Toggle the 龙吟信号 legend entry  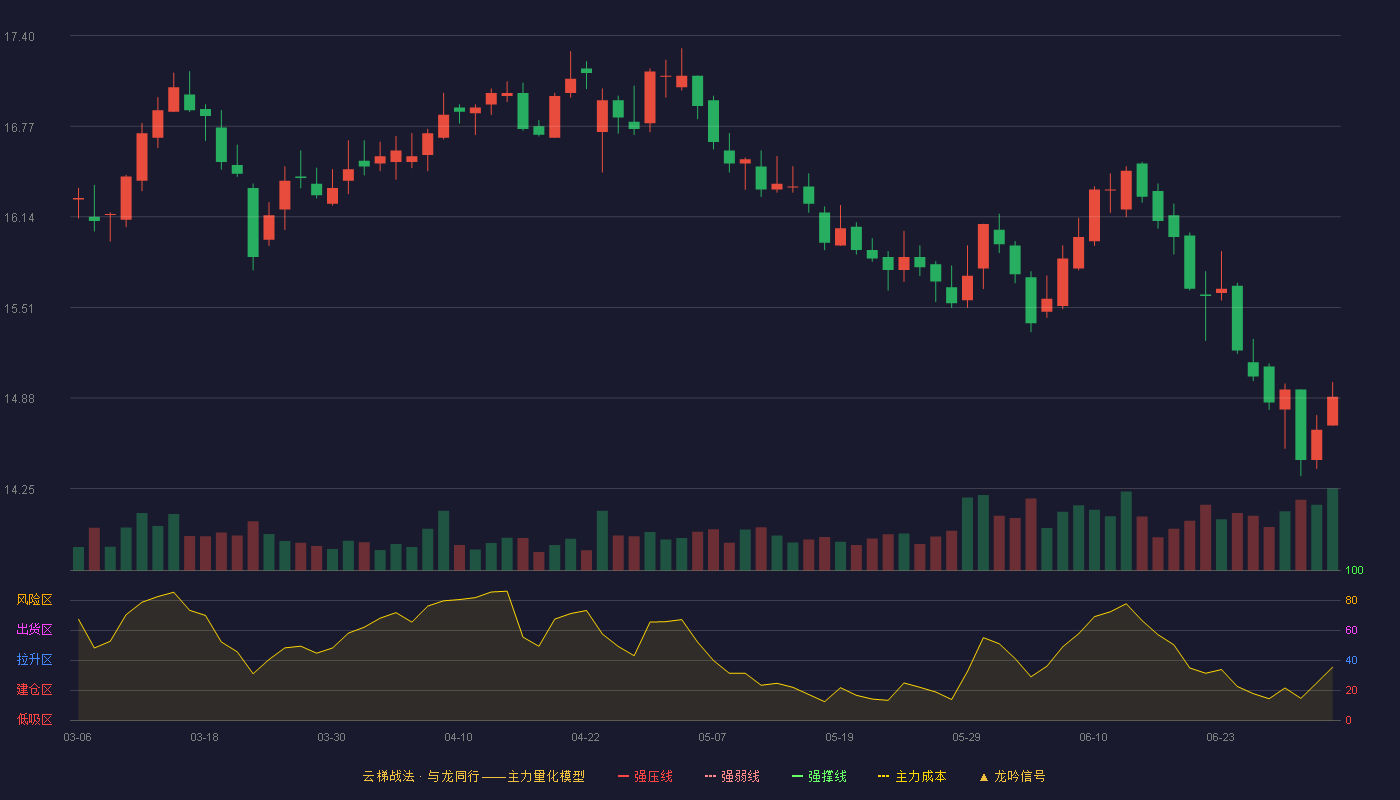(1012, 776)
